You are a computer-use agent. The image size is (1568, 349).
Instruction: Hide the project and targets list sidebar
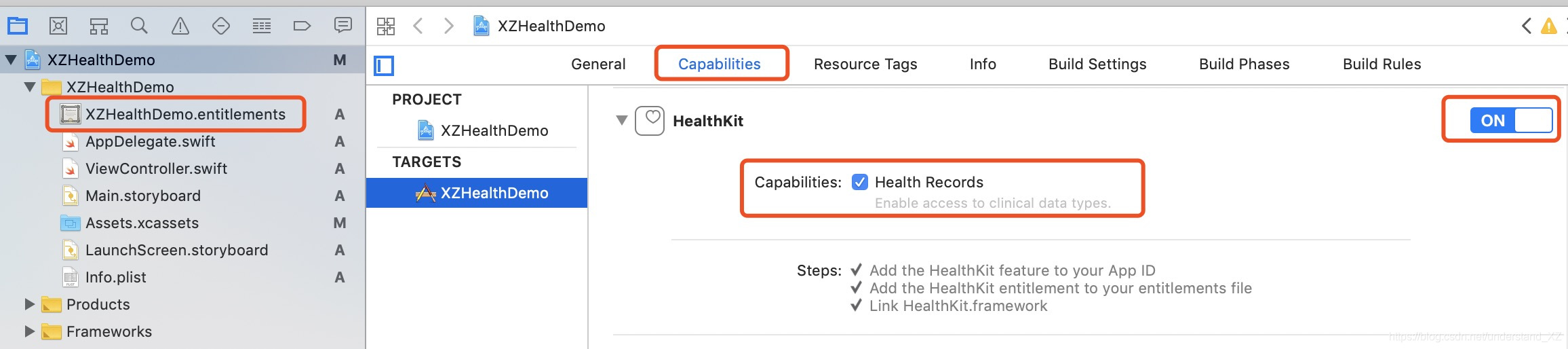tap(385, 65)
